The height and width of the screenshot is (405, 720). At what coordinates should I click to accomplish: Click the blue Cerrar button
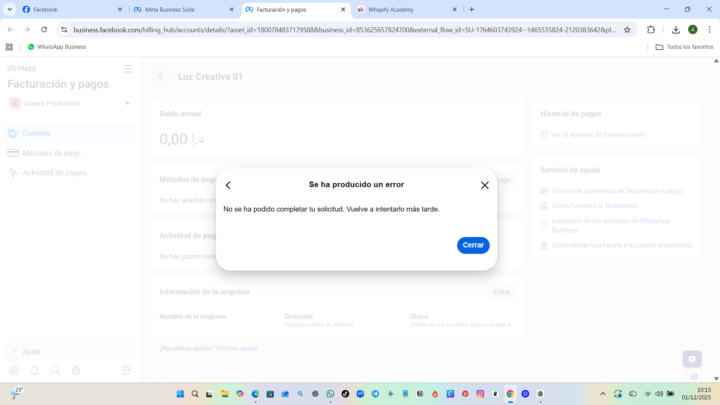473,245
